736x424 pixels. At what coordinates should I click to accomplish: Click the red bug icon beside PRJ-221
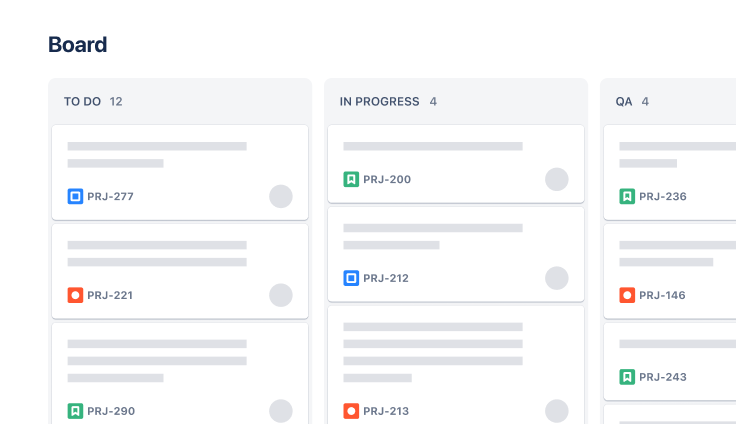(75, 295)
